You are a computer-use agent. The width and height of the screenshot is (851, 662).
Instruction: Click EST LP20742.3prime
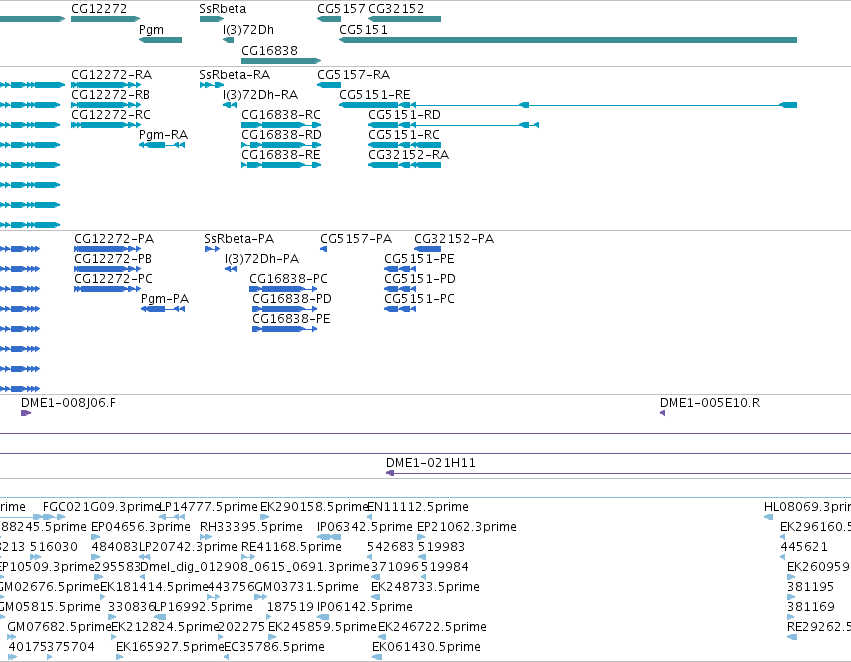click(145, 557)
